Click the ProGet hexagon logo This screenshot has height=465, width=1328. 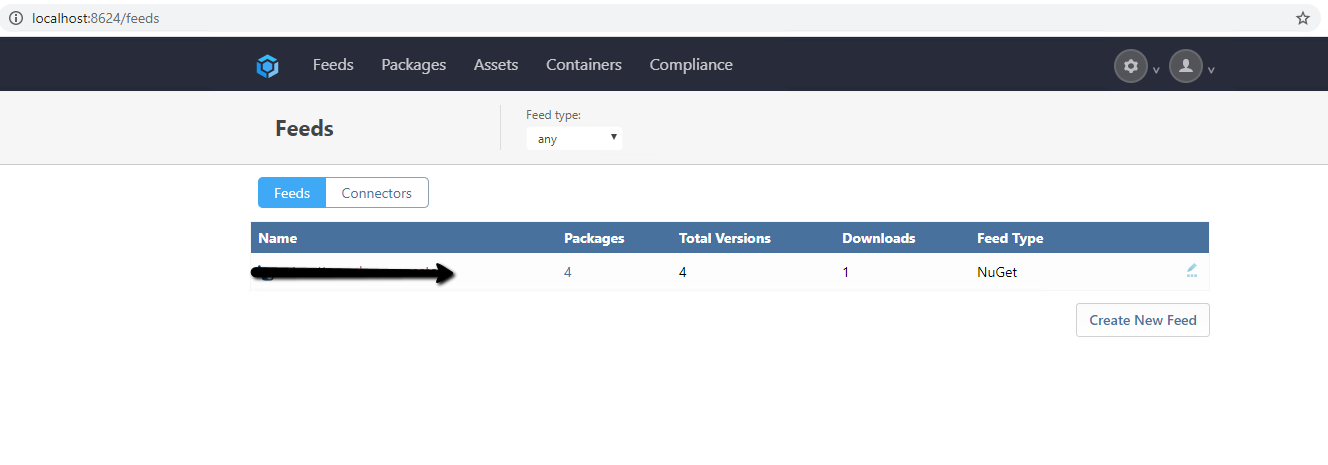[267, 66]
